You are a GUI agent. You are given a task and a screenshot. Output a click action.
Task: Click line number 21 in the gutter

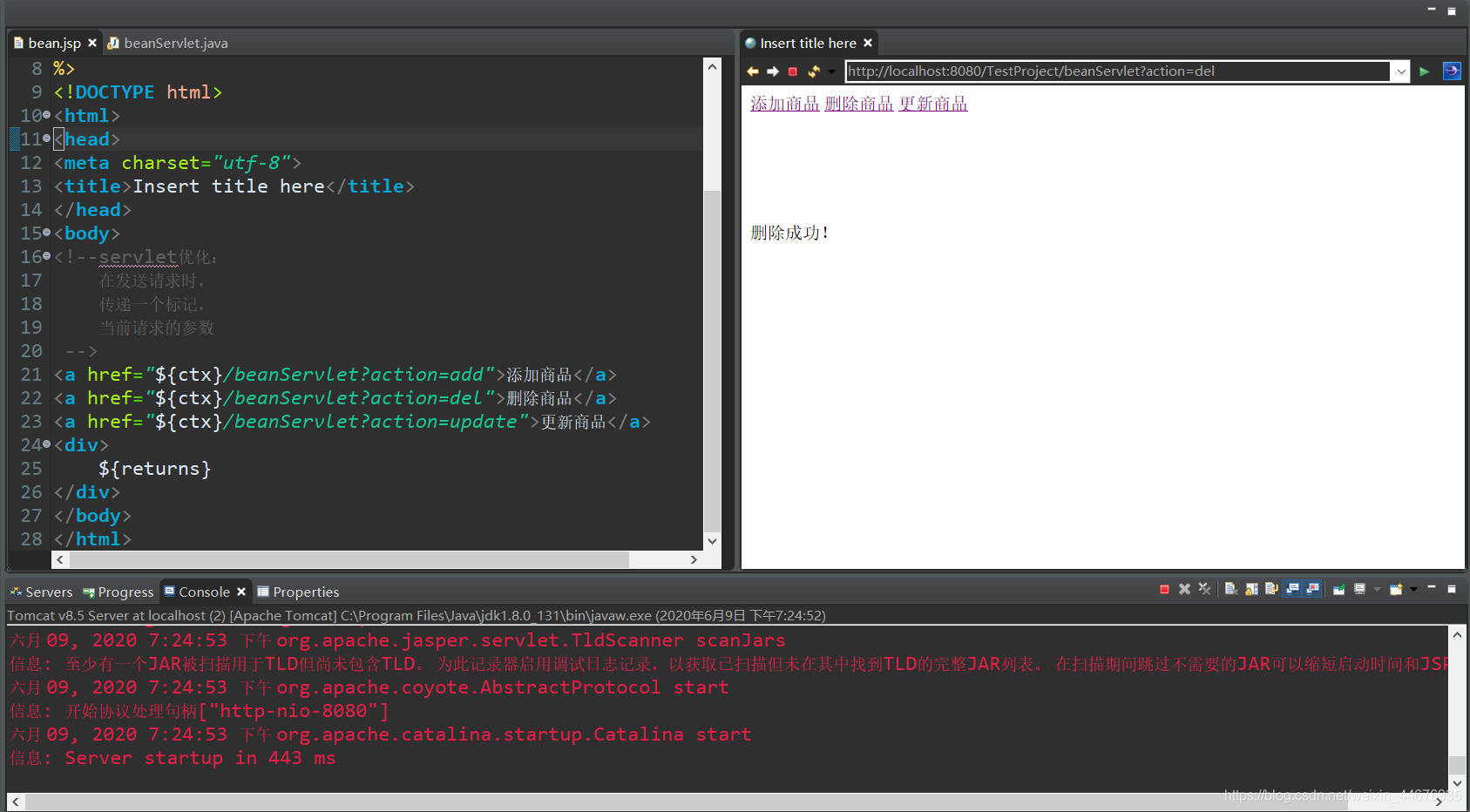(31, 375)
